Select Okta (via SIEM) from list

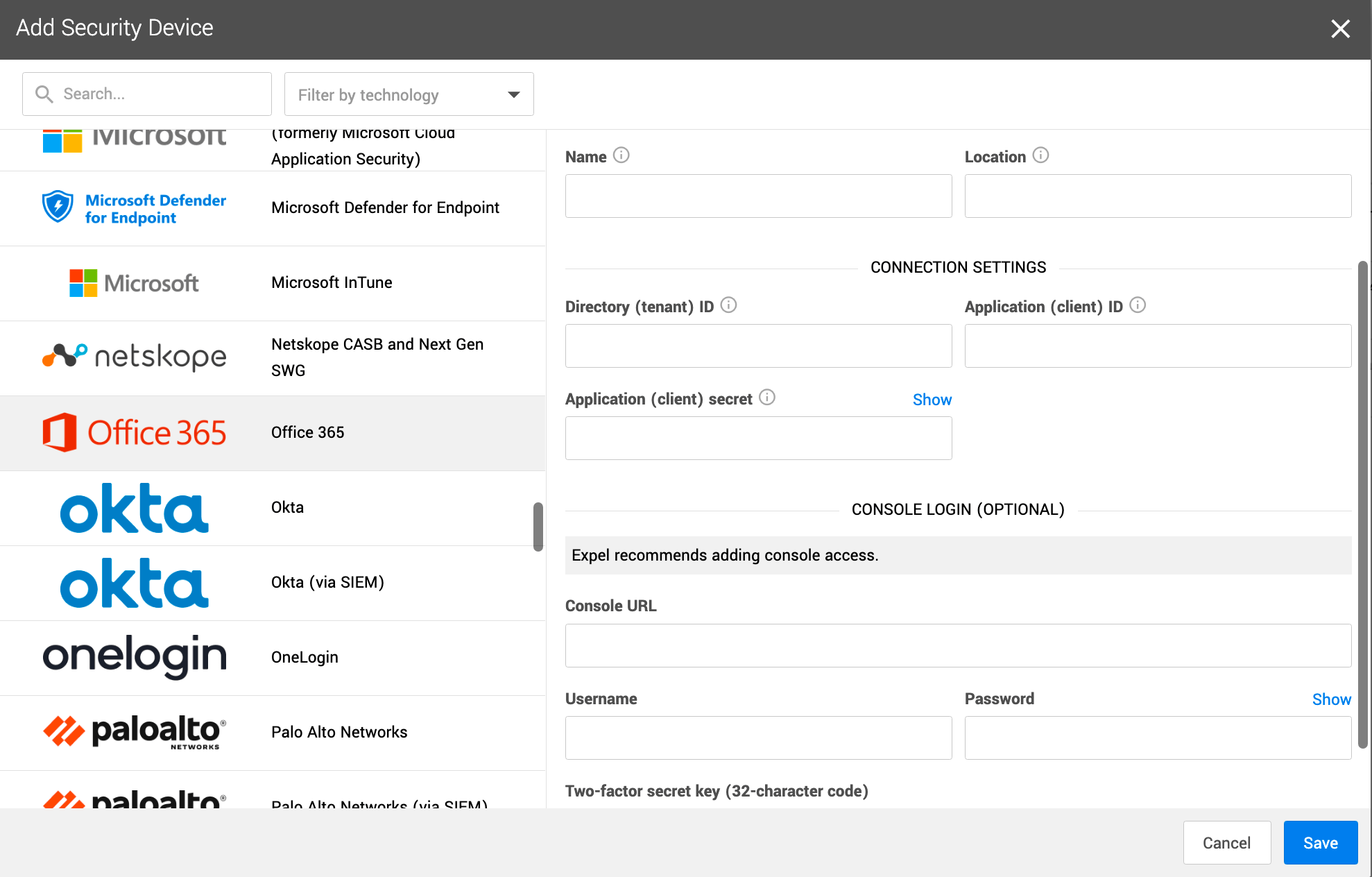[273, 583]
